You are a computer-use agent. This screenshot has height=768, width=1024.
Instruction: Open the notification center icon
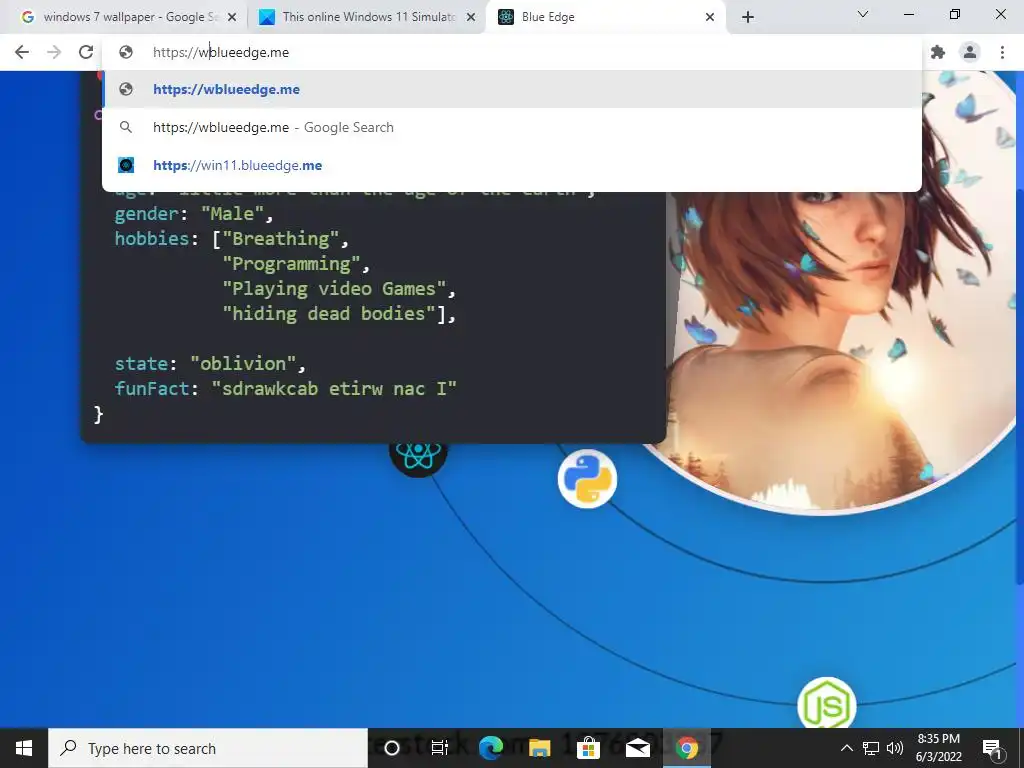[x=992, y=749]
